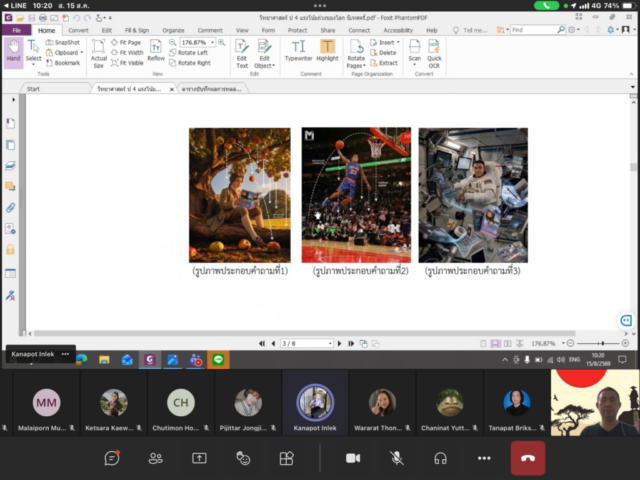The image size is (640, 480).
Task: Open the attachments paperclip panel
Action: point(11,208)
